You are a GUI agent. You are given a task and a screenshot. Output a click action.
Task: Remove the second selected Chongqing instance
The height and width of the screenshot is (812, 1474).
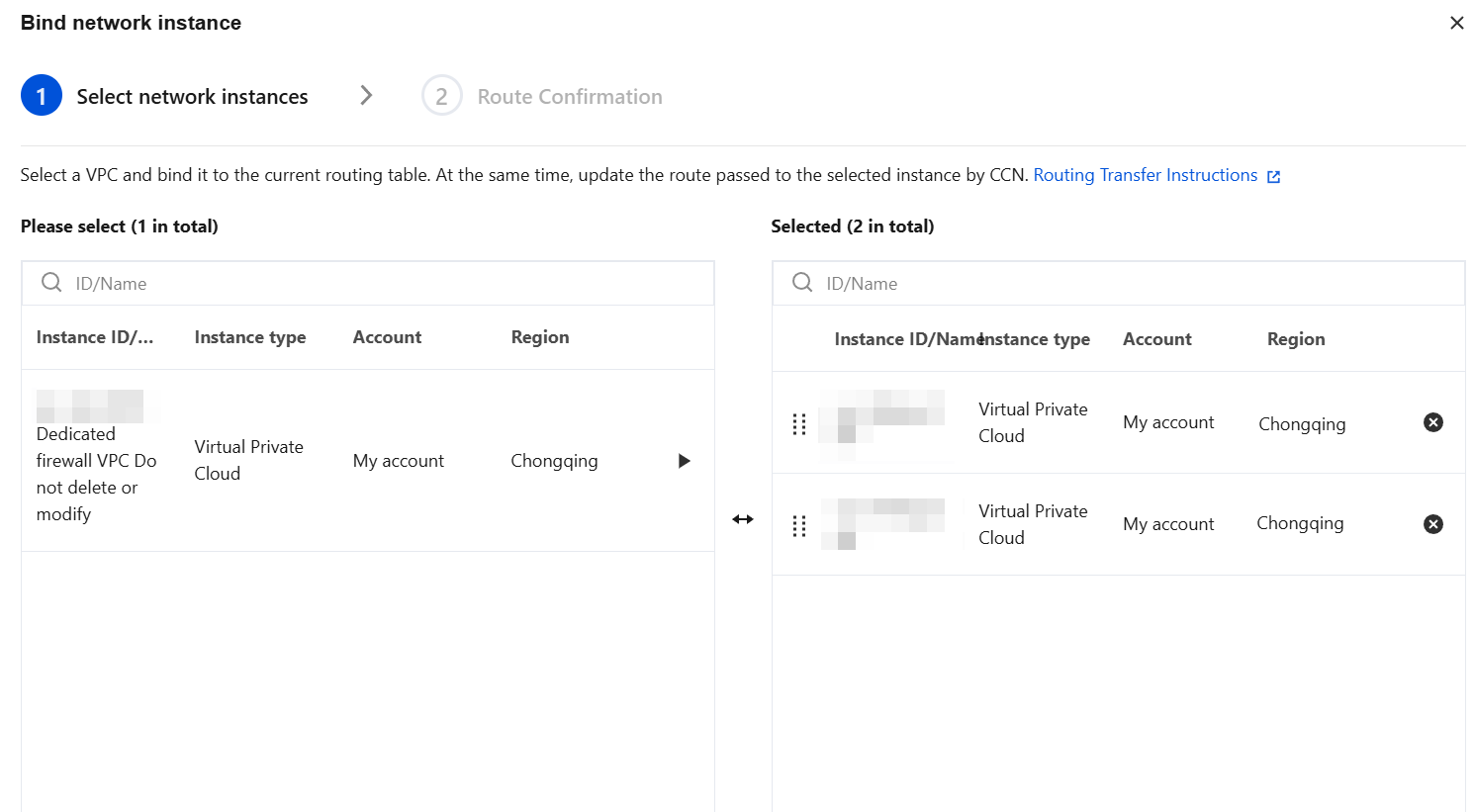1432,524
